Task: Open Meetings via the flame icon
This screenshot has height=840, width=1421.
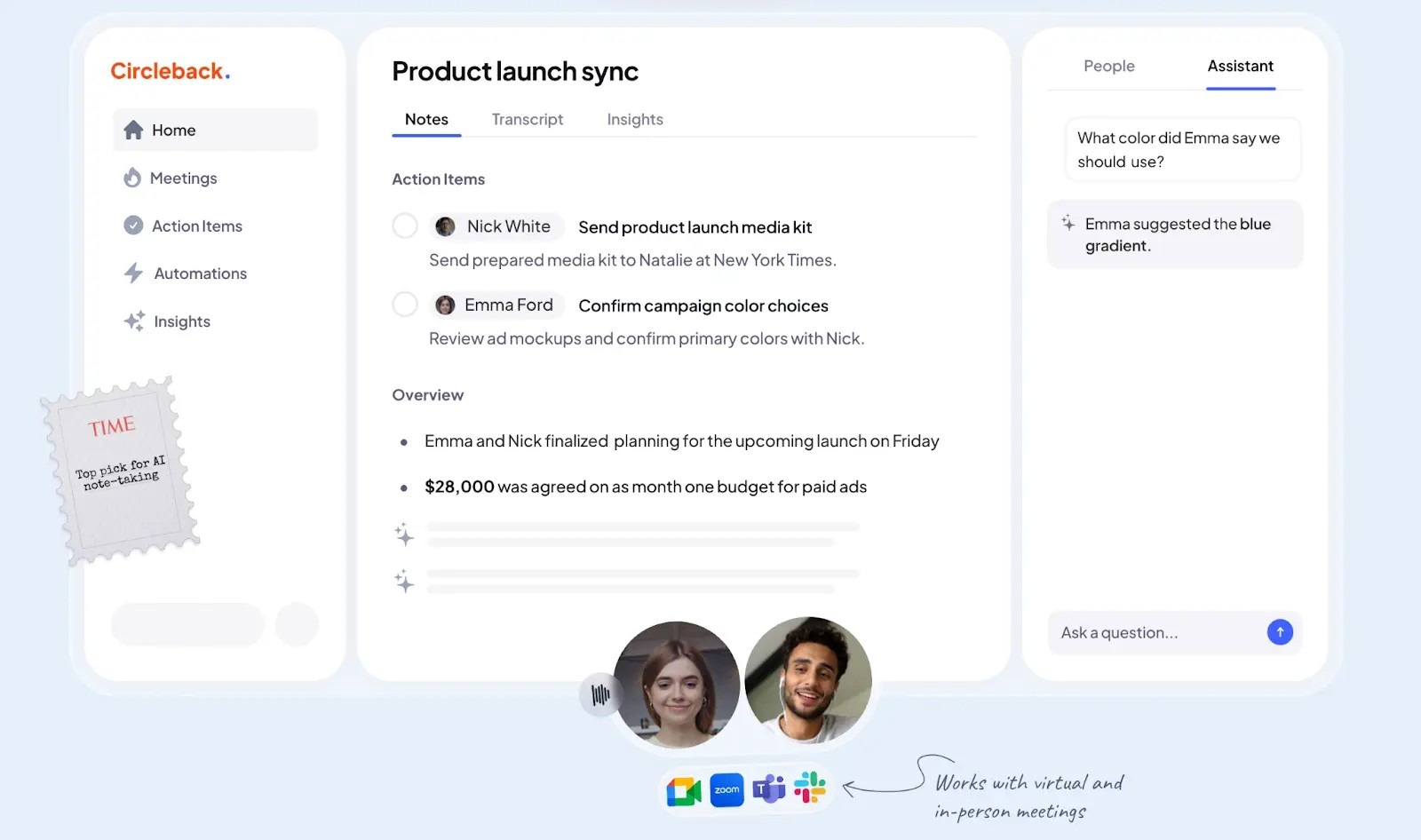Action: click(x=132, y=178)
